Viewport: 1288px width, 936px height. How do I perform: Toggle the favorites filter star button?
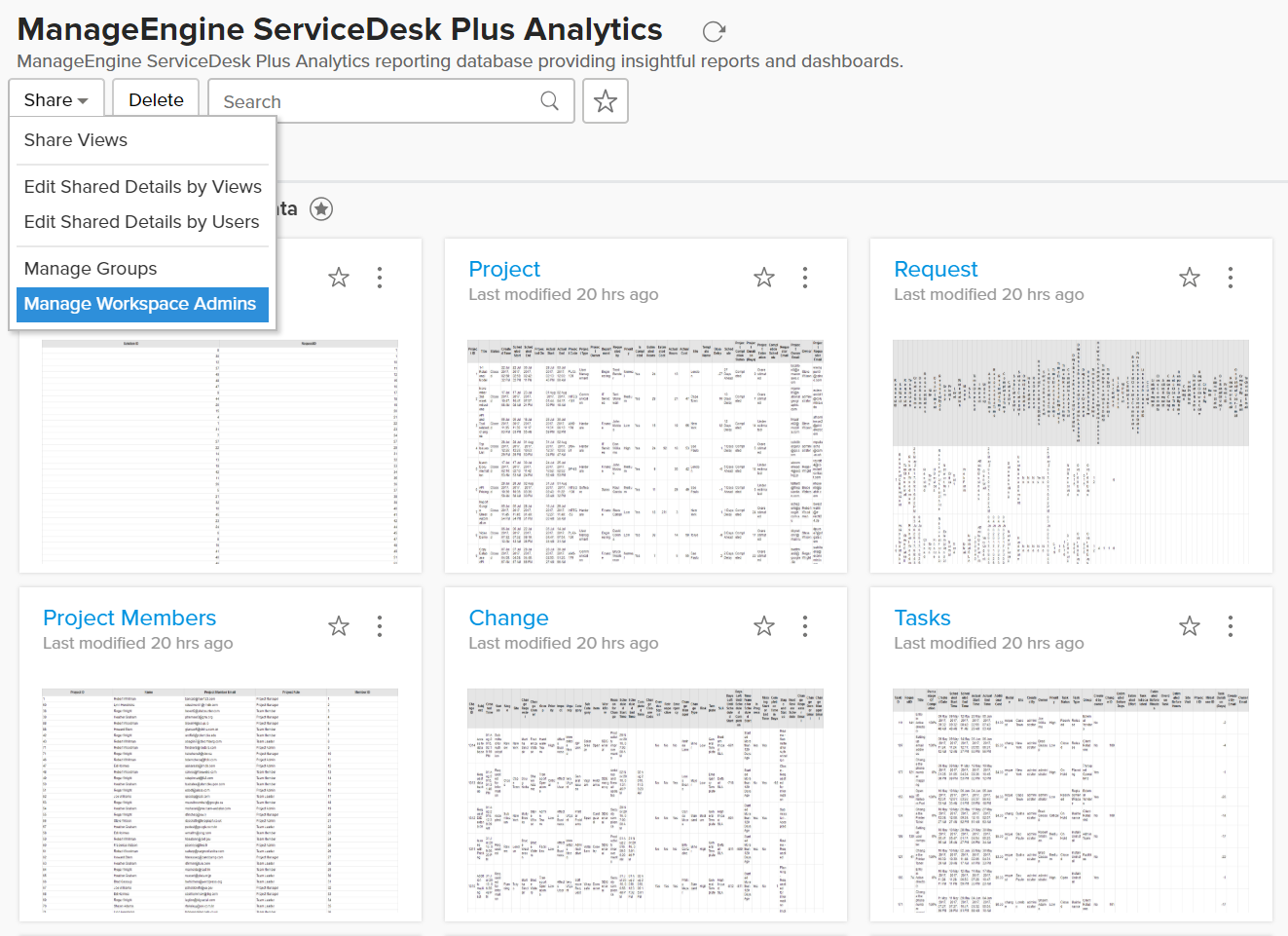pos(606,101)
